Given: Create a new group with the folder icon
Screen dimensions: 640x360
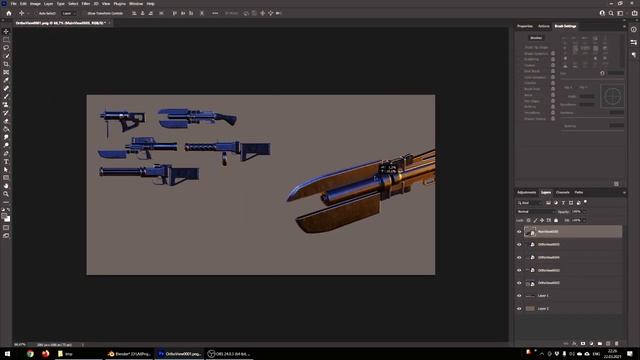Looking at the screenshot, I should [x=600, y=344].
